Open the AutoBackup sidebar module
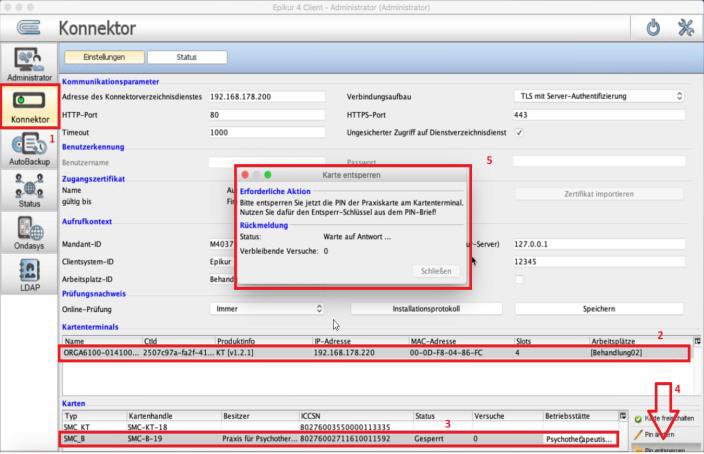This screenshot has height=454, width=704. (29, 149)
